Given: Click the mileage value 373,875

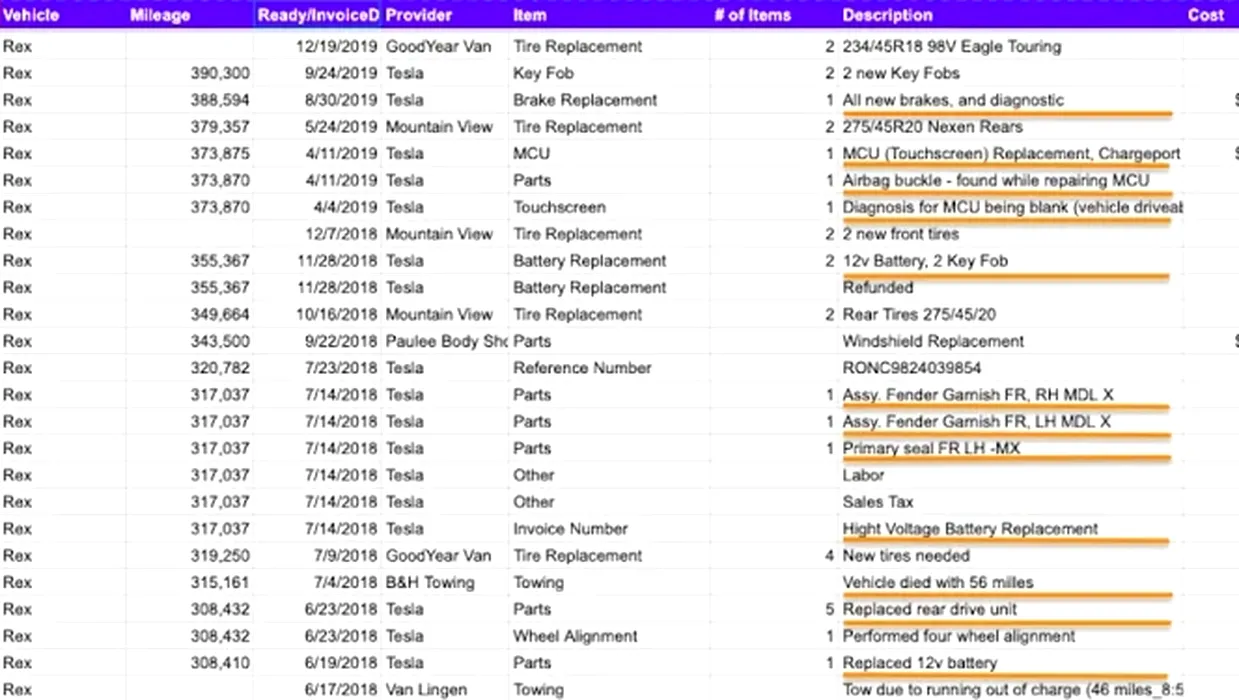Looking at the screenshot, I should (220, 154).
